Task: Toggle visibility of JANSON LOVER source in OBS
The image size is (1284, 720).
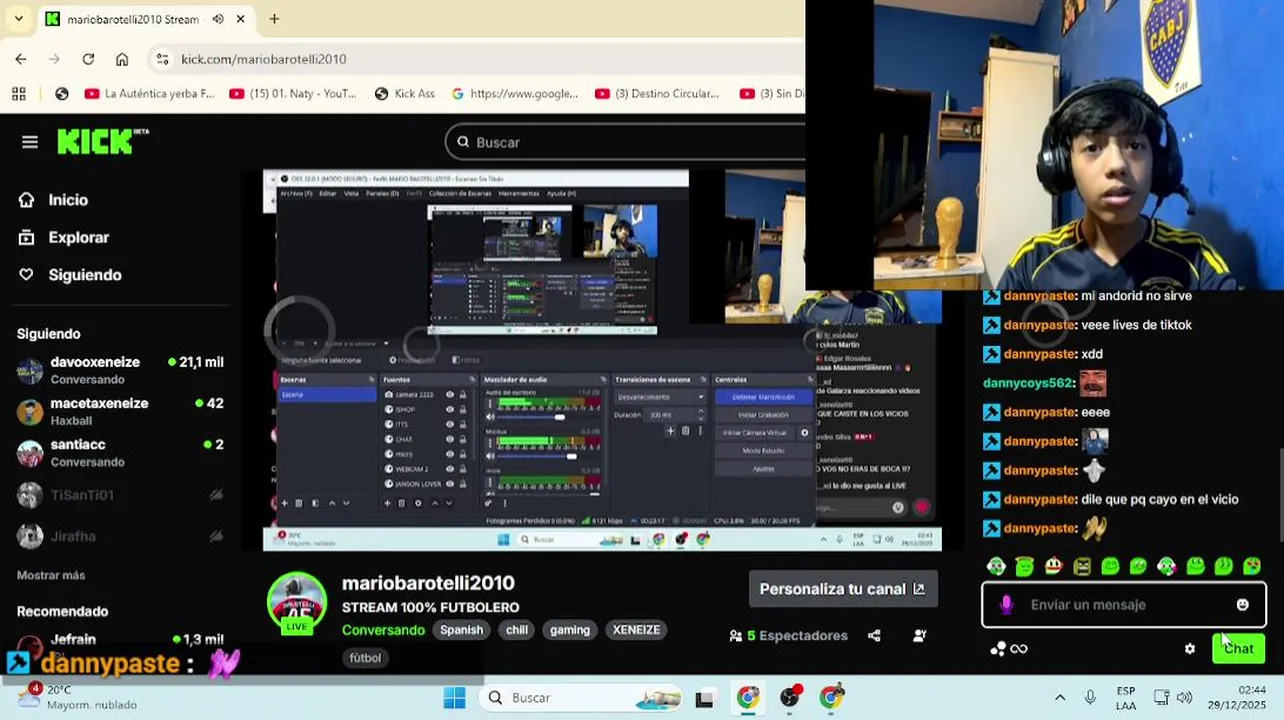Action: tap(450, 484)
